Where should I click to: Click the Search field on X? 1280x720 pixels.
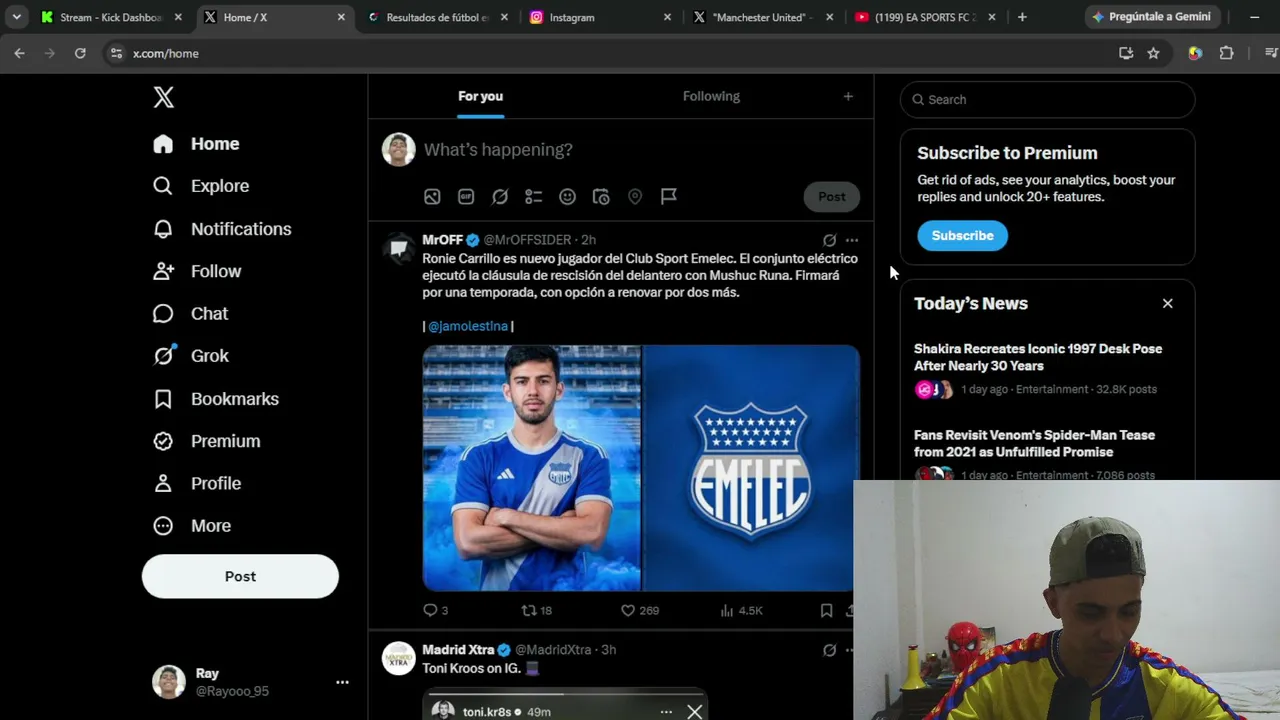point(1047,100)
